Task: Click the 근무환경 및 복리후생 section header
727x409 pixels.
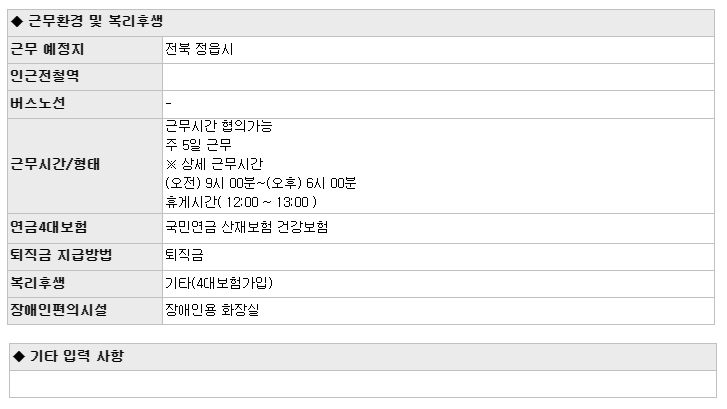Action: pyautogui.click(x=361, y=23)
